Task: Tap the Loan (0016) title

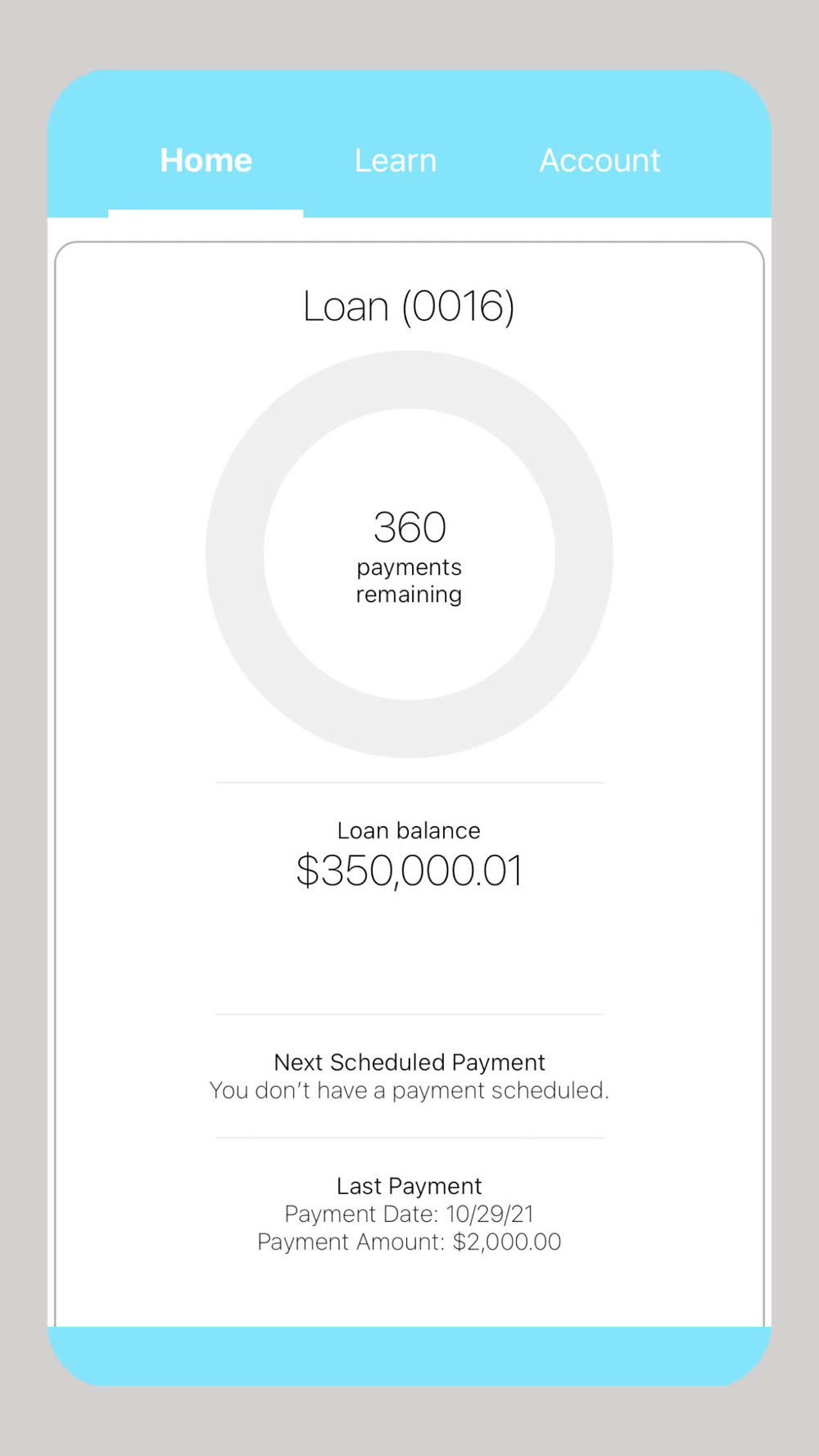Action: tap(409, 306)
